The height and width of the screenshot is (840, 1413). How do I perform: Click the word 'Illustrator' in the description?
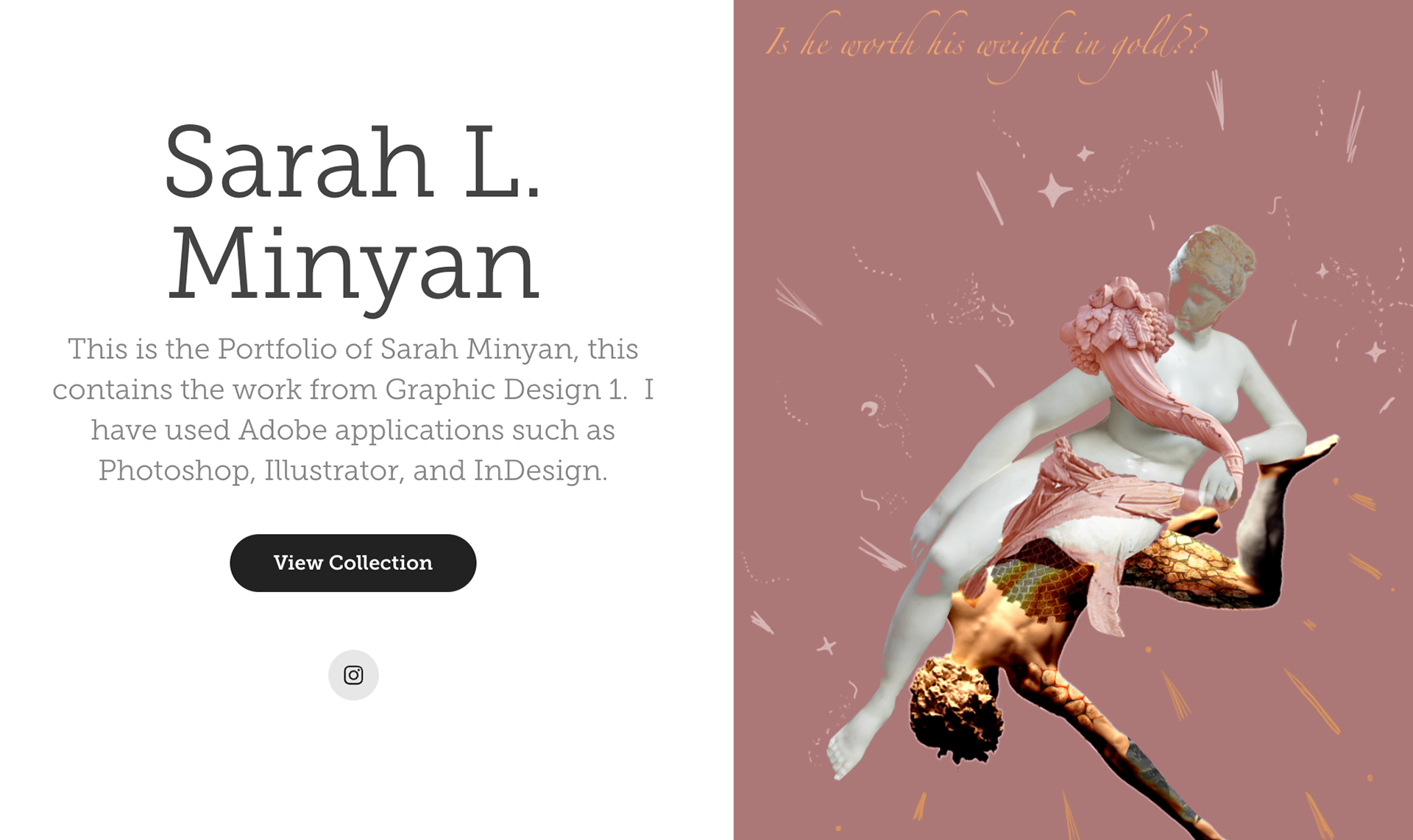click(x=333, y=470)
